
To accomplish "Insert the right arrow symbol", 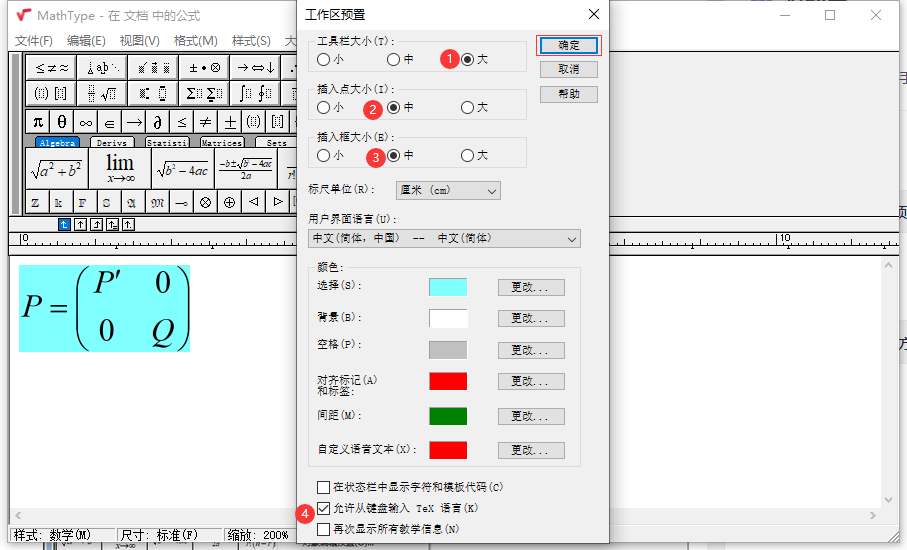I will coord(134,122).
